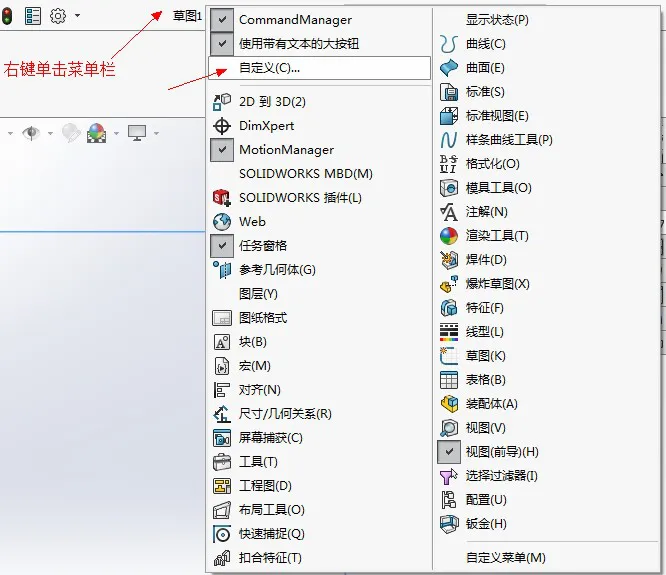Image resolution: width=666 pixels, height=575 pixels.
Task: Click the edit appearance sphere icon
Action: point(71,133)
